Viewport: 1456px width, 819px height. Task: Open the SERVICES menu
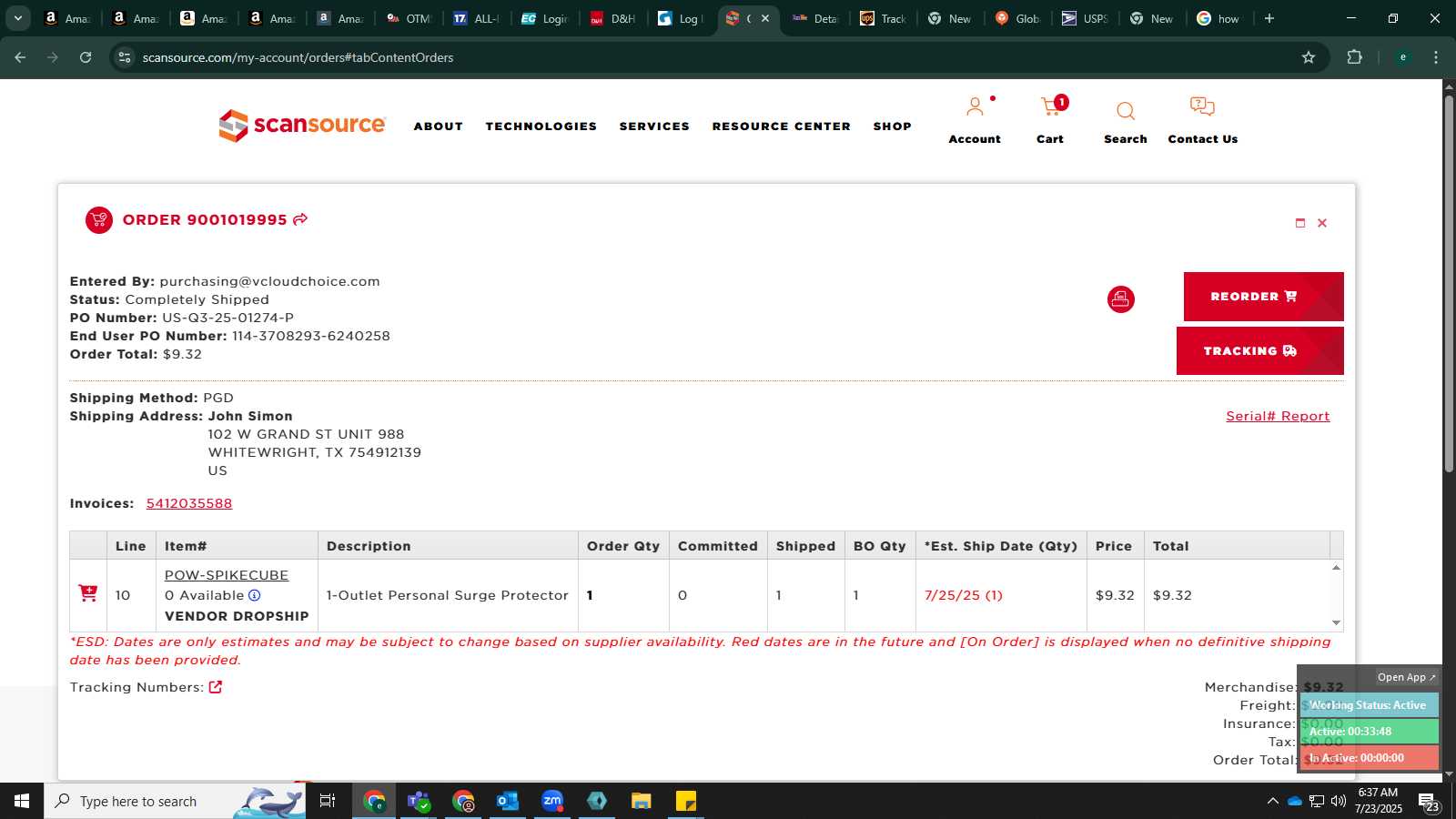point(654,126)
